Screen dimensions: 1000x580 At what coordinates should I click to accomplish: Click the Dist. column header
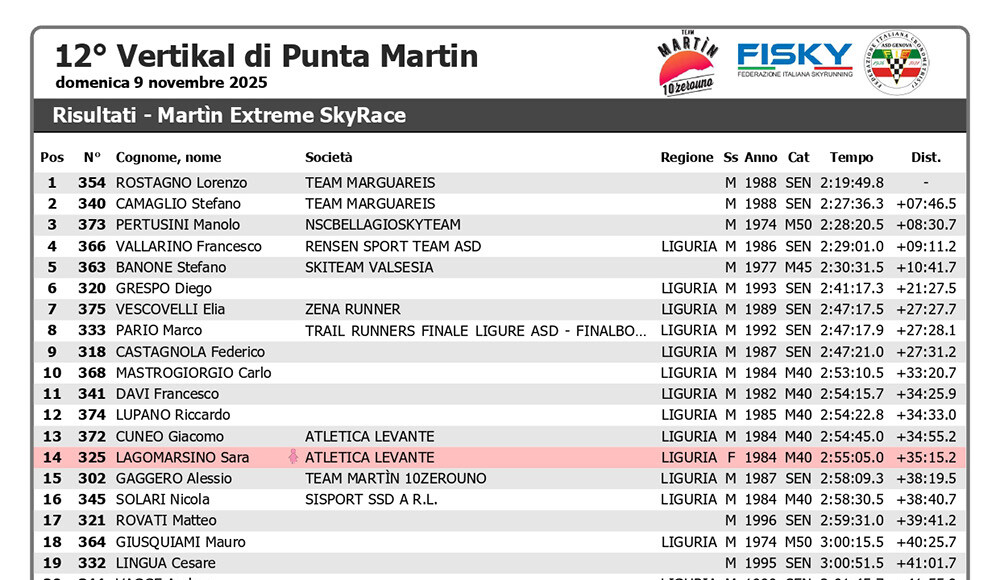(925, 157)
